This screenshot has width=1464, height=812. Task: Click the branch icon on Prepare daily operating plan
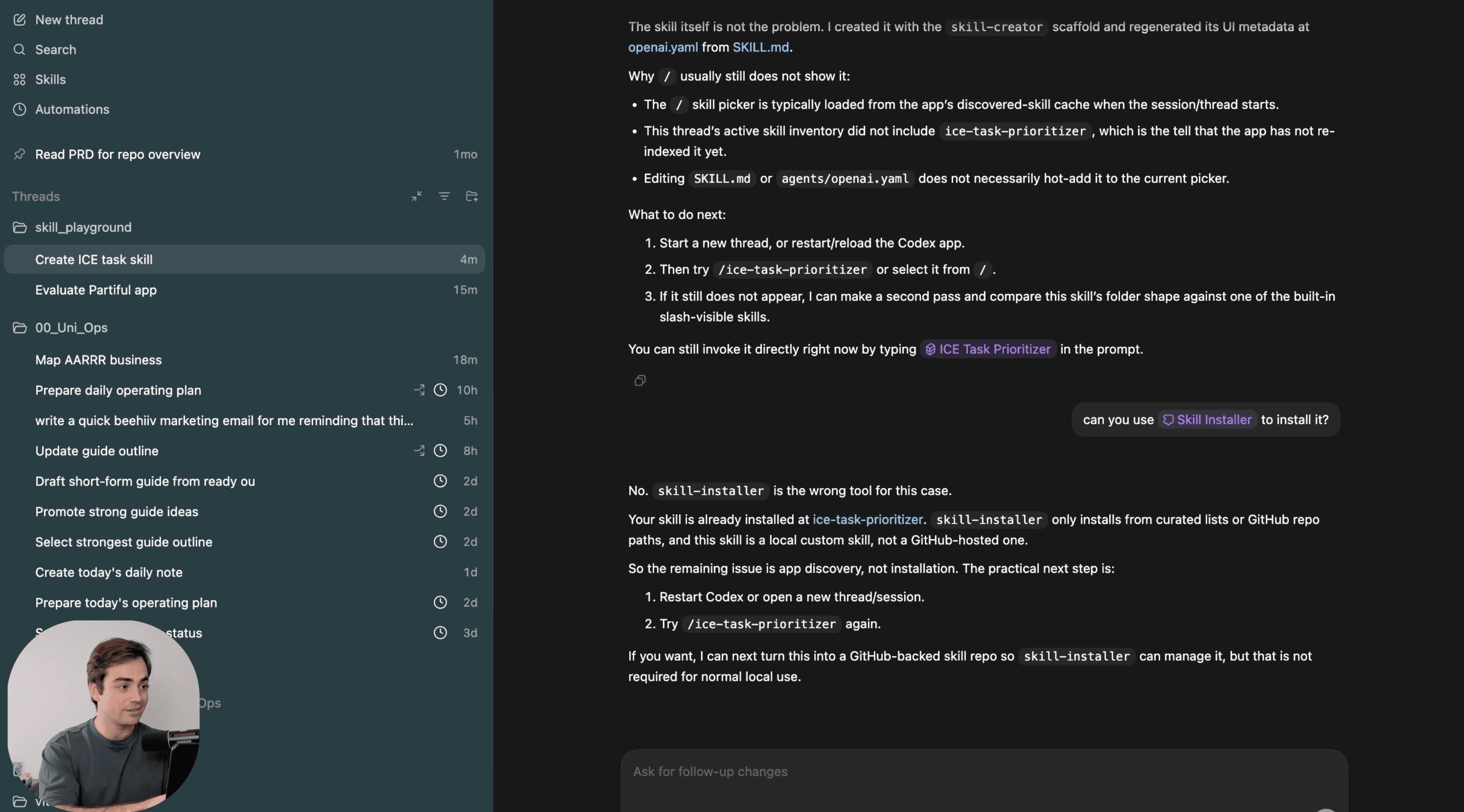pyautogui.click(x=419, y=390)
